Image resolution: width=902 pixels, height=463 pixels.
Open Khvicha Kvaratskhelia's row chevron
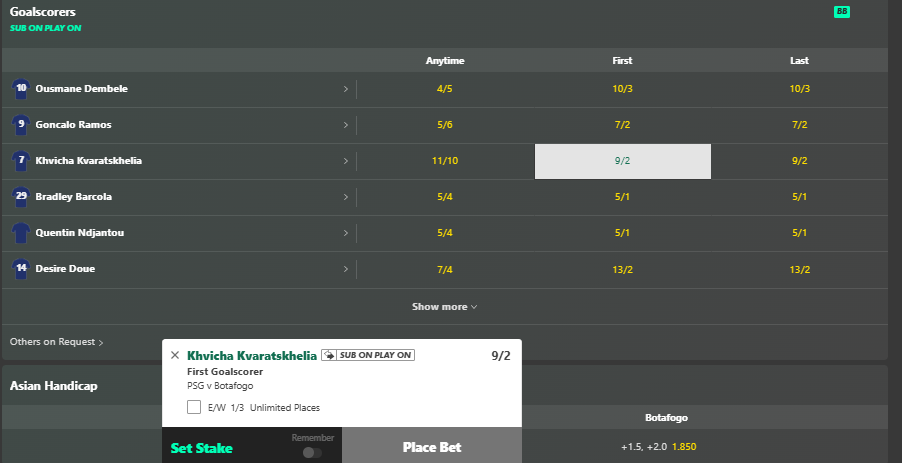pos(346,161)
